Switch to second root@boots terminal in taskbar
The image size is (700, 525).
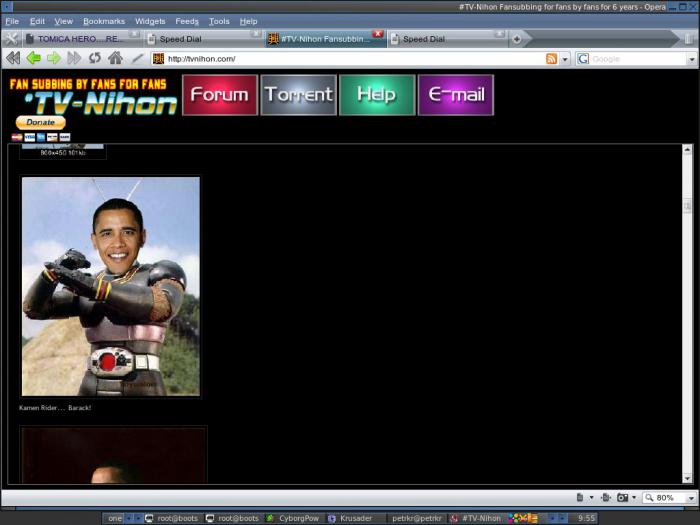point(233,518)
